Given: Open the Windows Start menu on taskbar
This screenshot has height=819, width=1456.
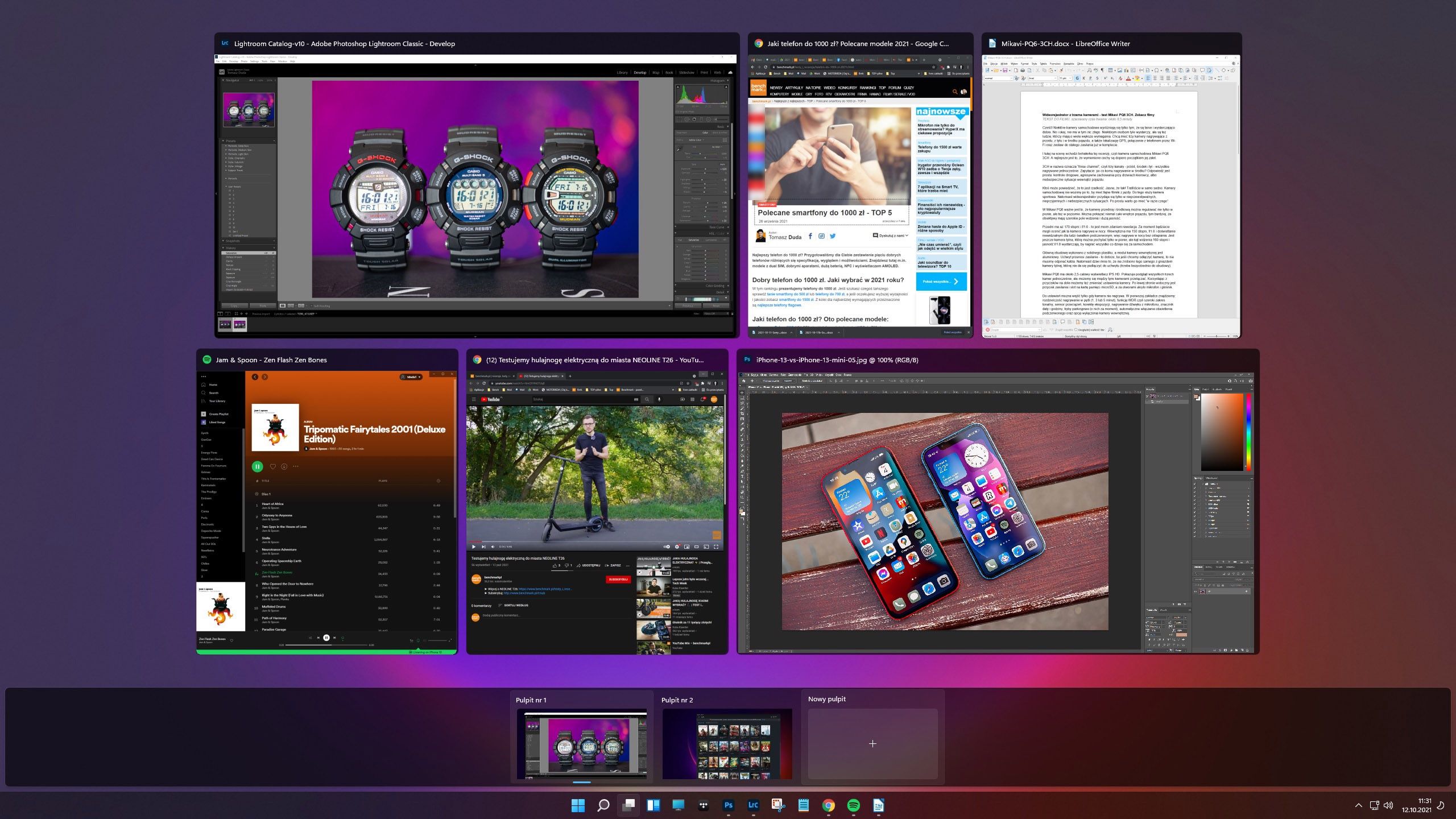Looking at the screenshot, I should (578, 805).
